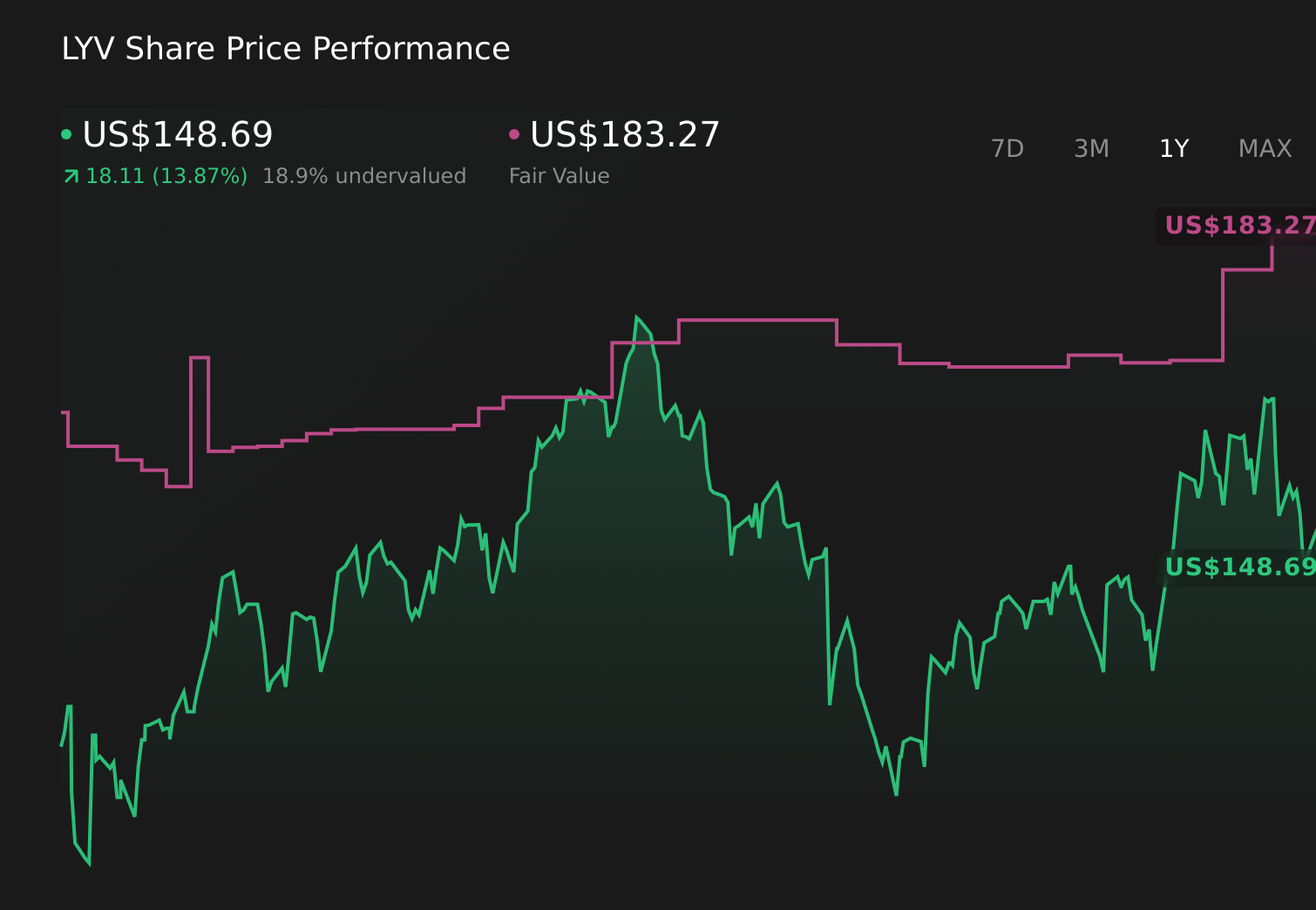
Task: Select the 1Y tab
Action: coord(1174,148)
